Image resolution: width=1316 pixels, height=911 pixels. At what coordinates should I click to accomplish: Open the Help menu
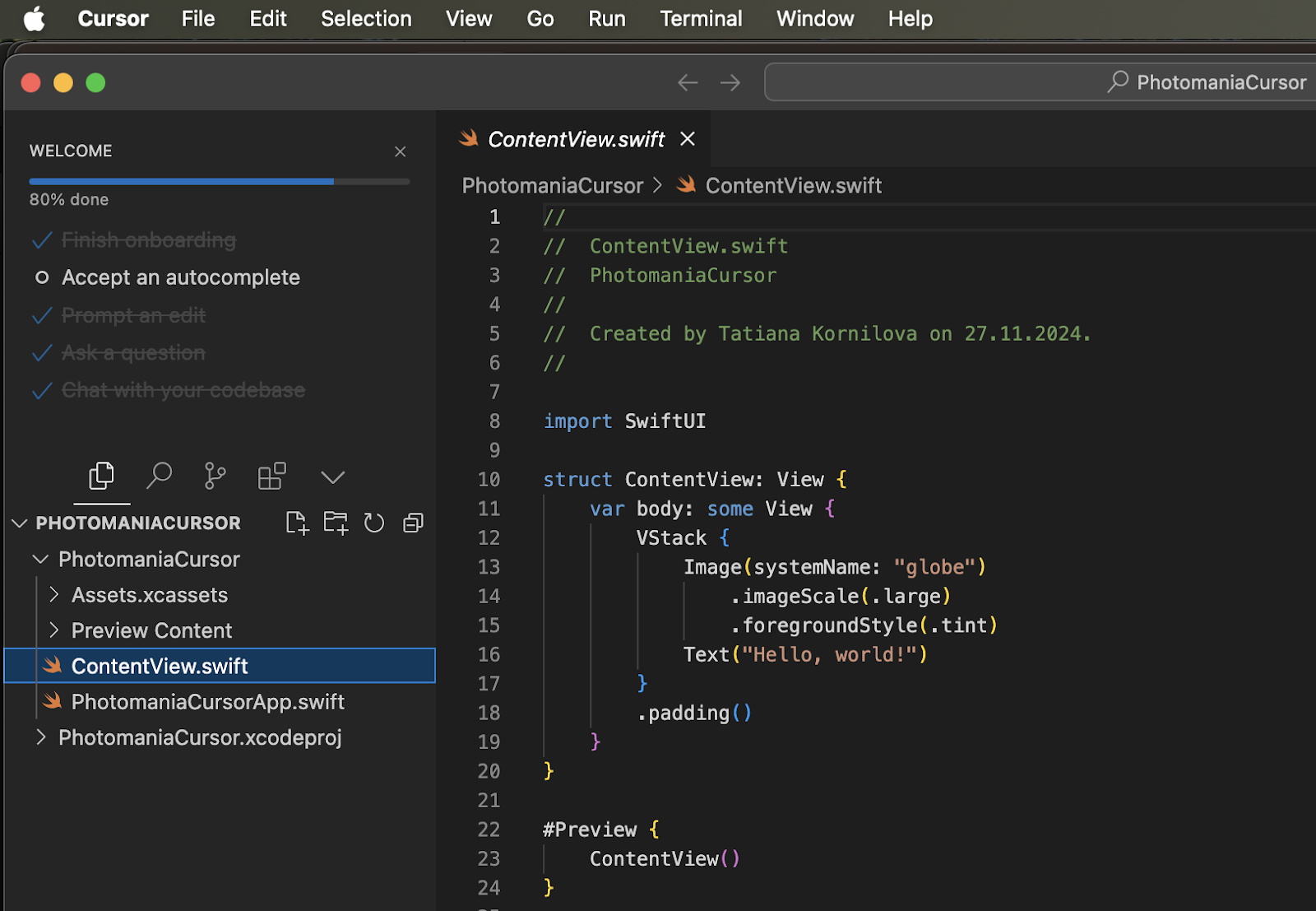pos(911,18)
